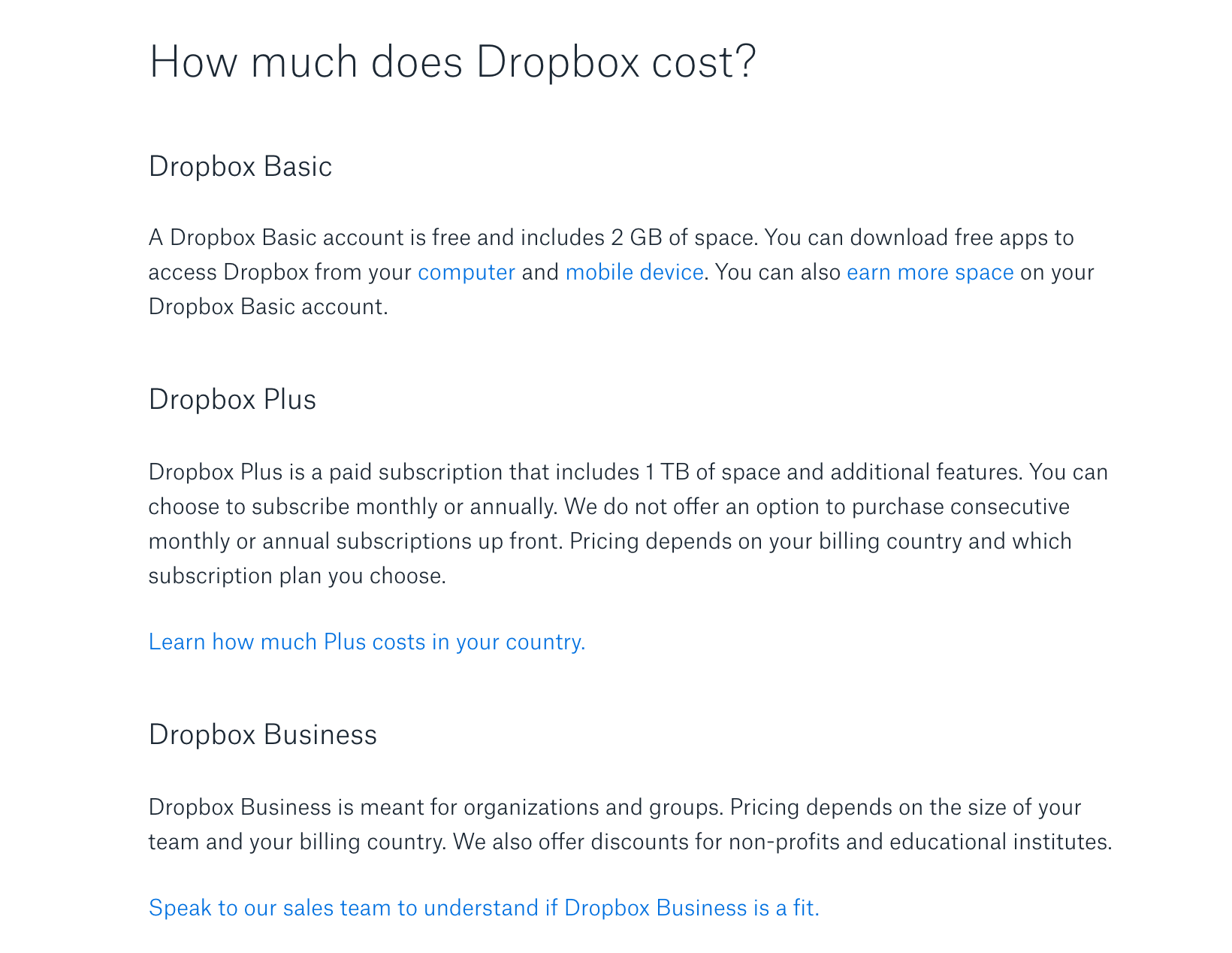Click the text 'choose to subscribe monthly or annually'
This screenshot has height=953, width=1232.
(352, 507)
